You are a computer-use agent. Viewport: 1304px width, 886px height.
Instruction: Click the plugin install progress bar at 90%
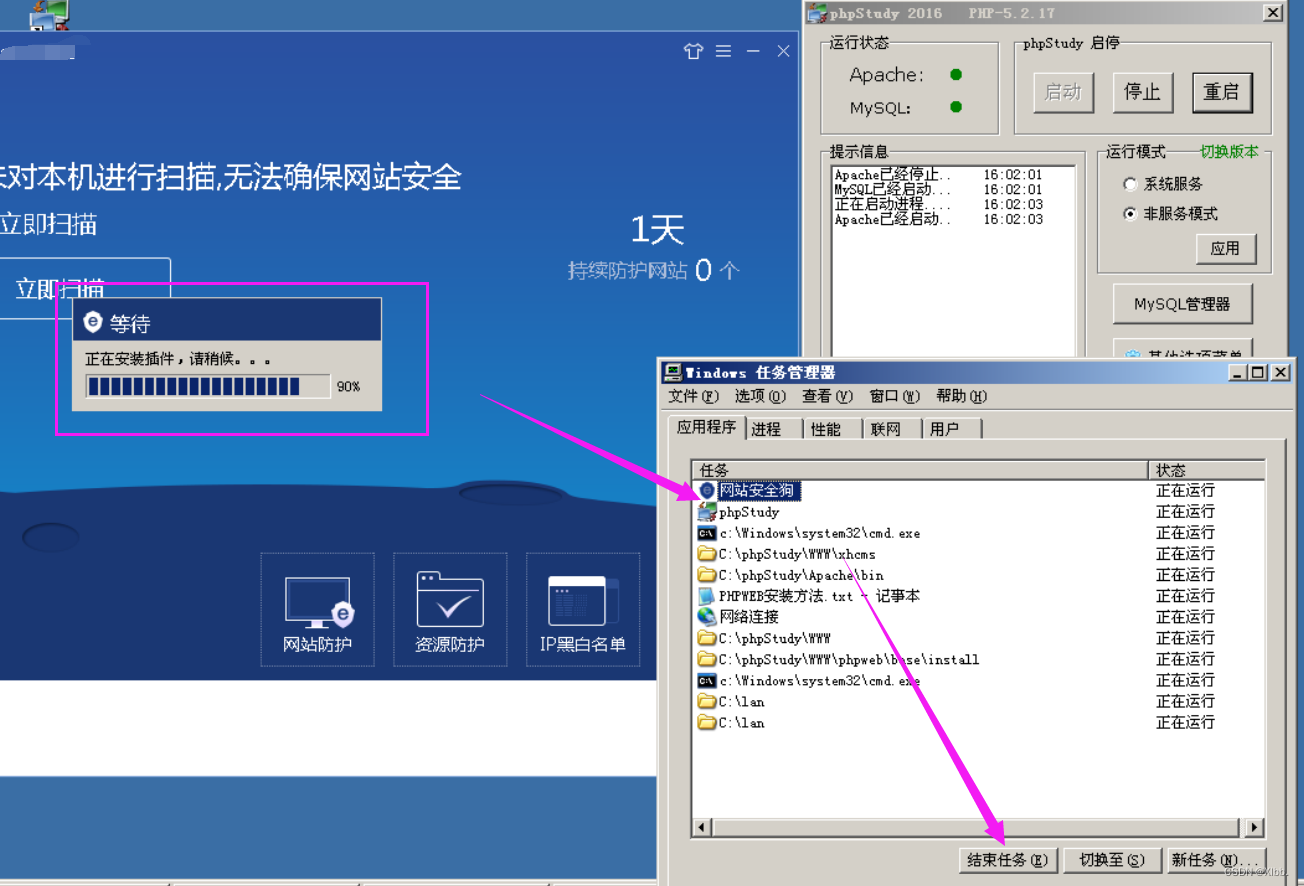pyautogui.click(x=208, y=386)
